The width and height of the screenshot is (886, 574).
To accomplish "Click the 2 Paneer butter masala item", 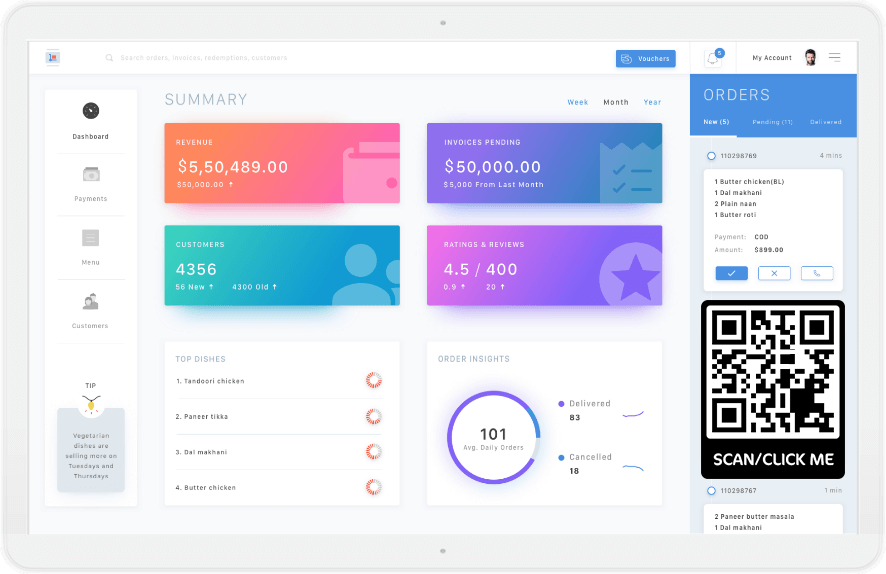I will point(754,517).
